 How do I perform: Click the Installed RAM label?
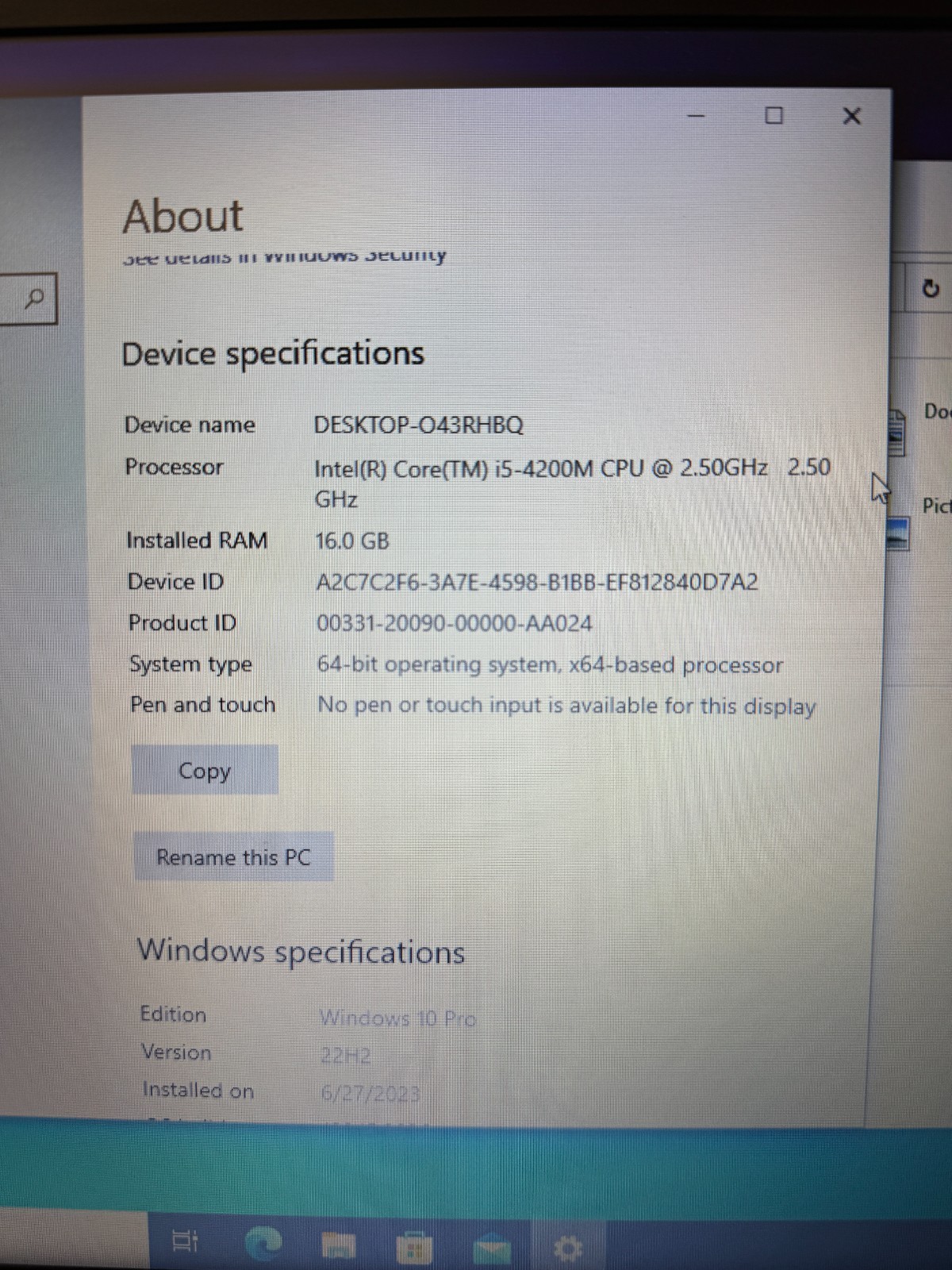tap(197, 541)
